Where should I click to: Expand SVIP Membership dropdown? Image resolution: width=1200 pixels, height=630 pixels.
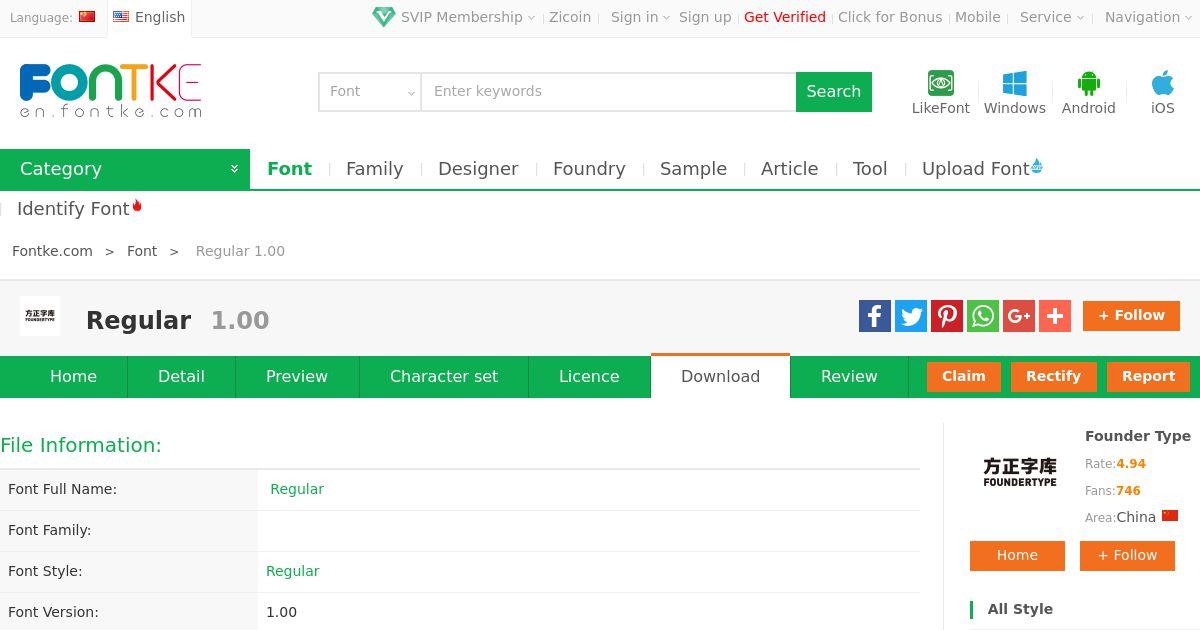point(467,17)
